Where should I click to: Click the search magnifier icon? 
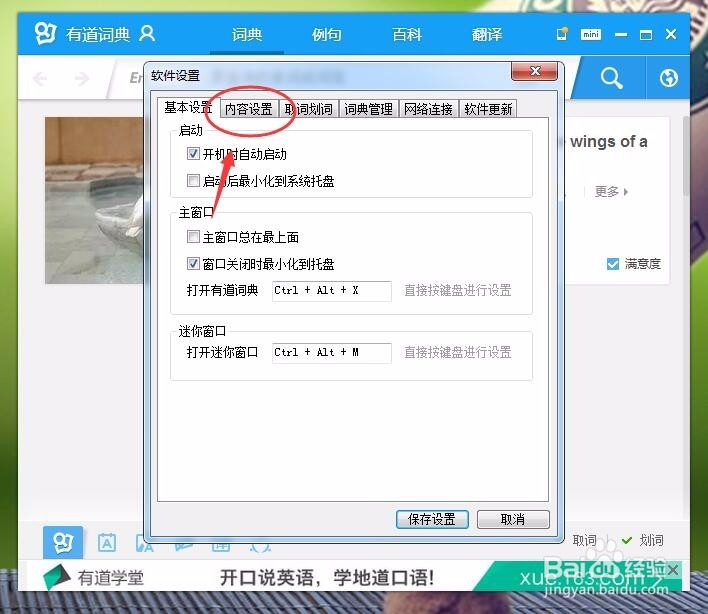coord(611,78)
